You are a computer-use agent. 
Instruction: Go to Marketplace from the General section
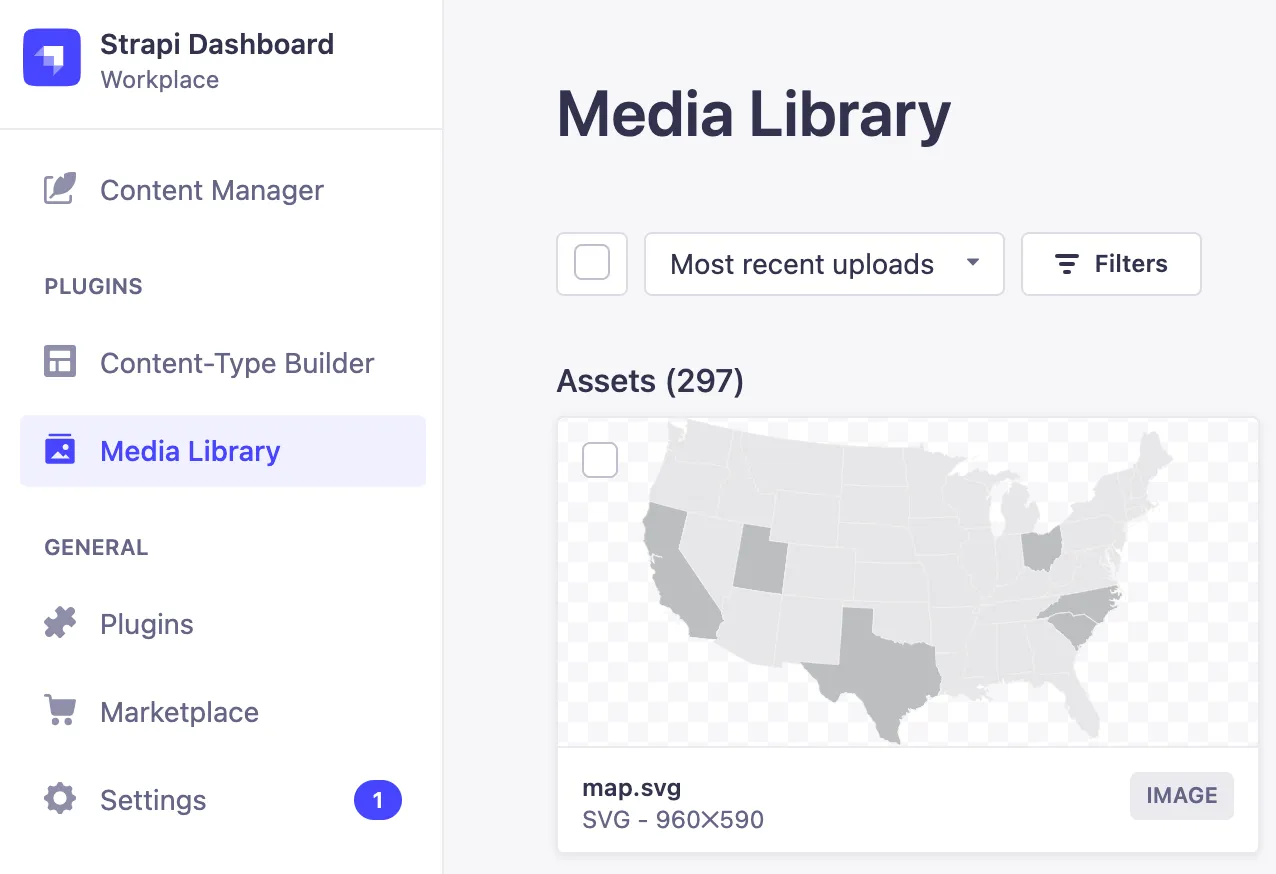click(x=179, y=711)
